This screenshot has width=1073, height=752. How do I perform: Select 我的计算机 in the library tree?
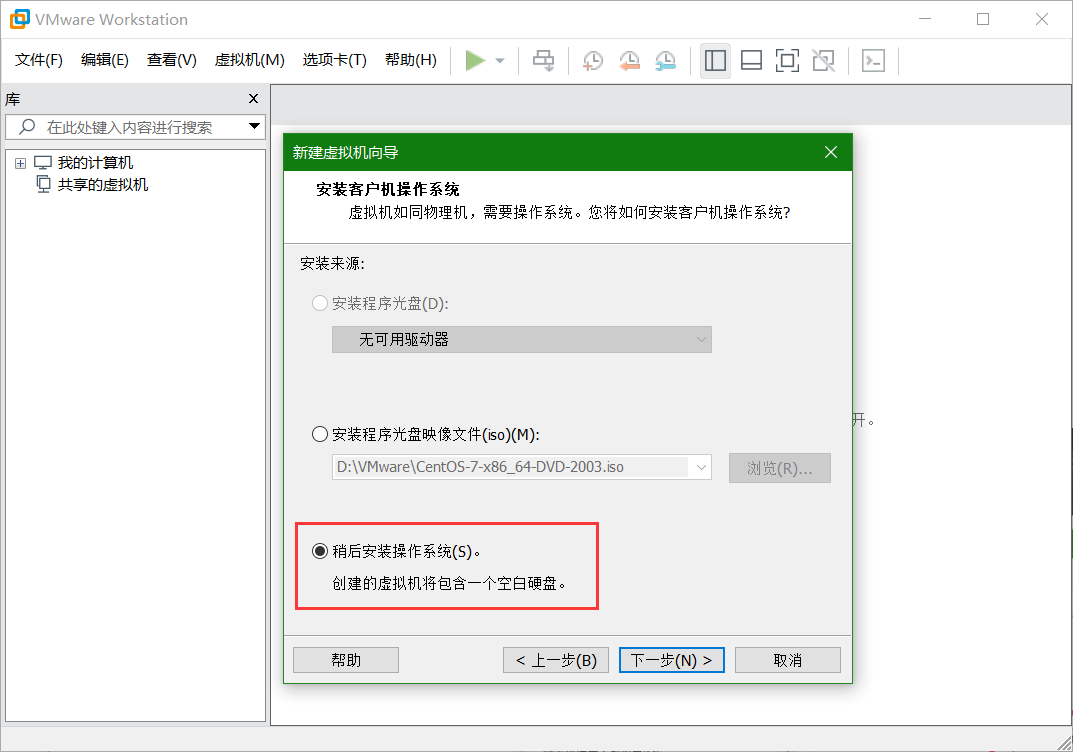click(95, 163)
